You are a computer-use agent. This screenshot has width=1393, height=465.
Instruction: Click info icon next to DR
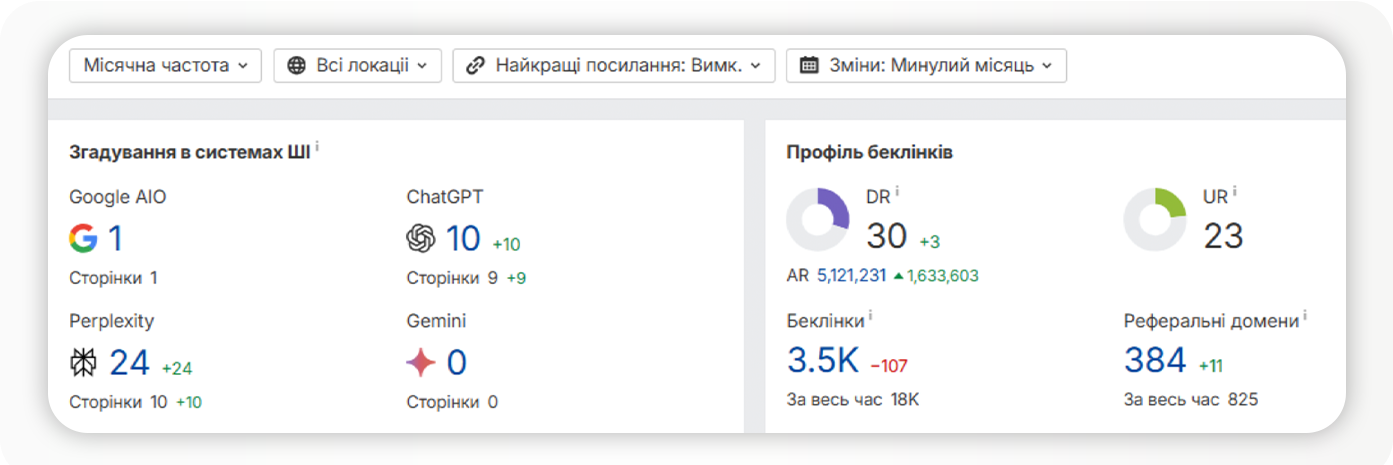(897, 192)
